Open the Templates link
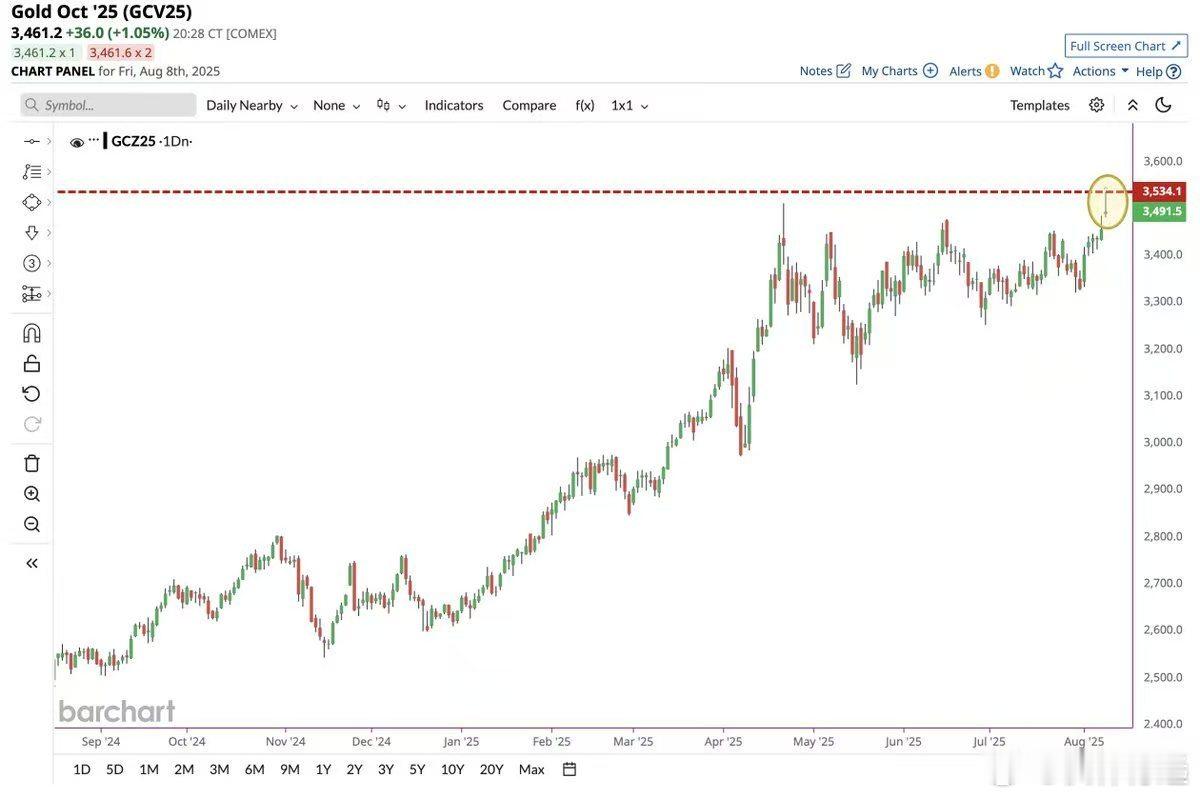The image size is (1200, 798). coord(1040,105)
